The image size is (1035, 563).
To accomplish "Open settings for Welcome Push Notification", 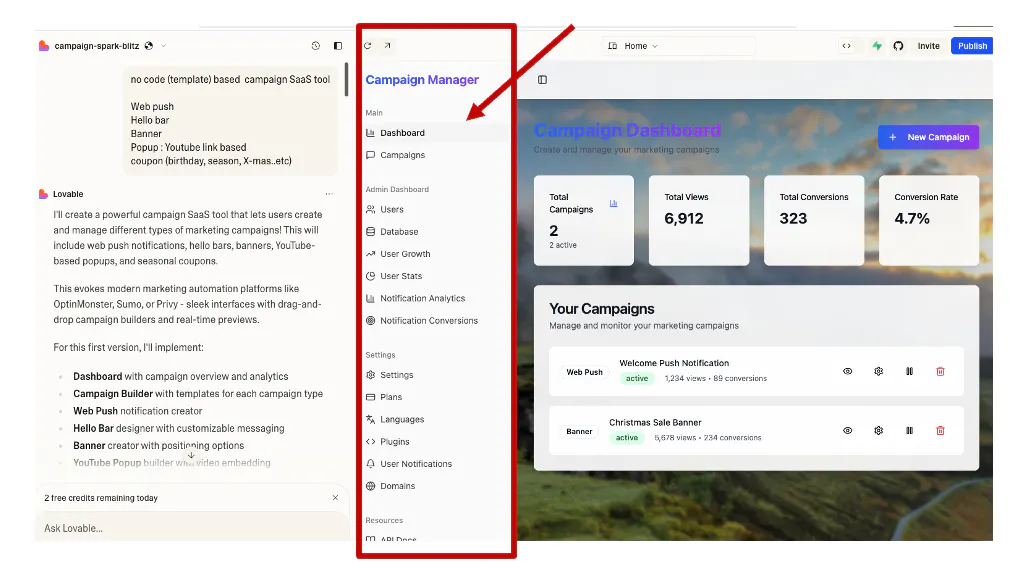I will pyautogui.click(x=879, y=372).
